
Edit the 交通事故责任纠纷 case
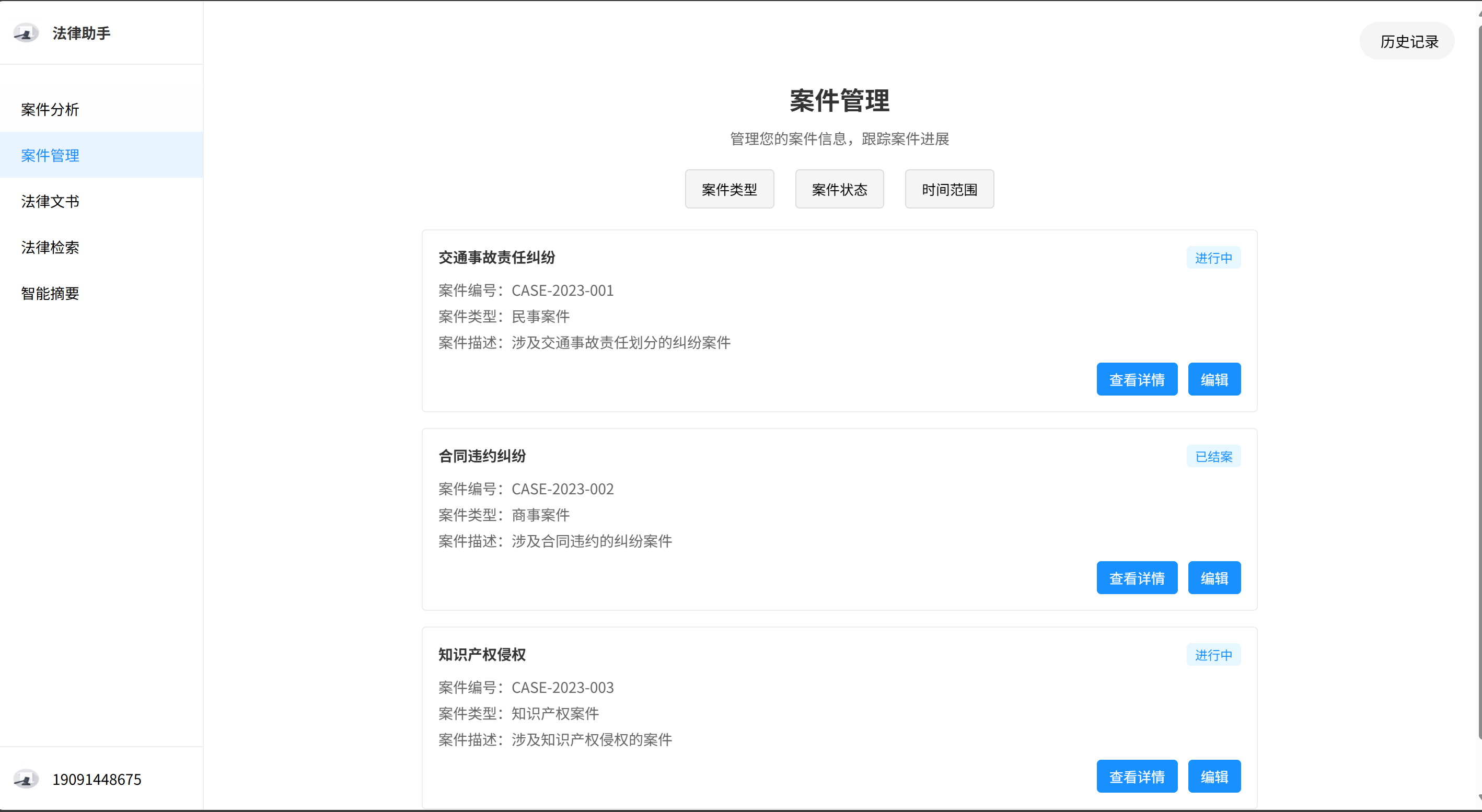[x=1214, y=379]
